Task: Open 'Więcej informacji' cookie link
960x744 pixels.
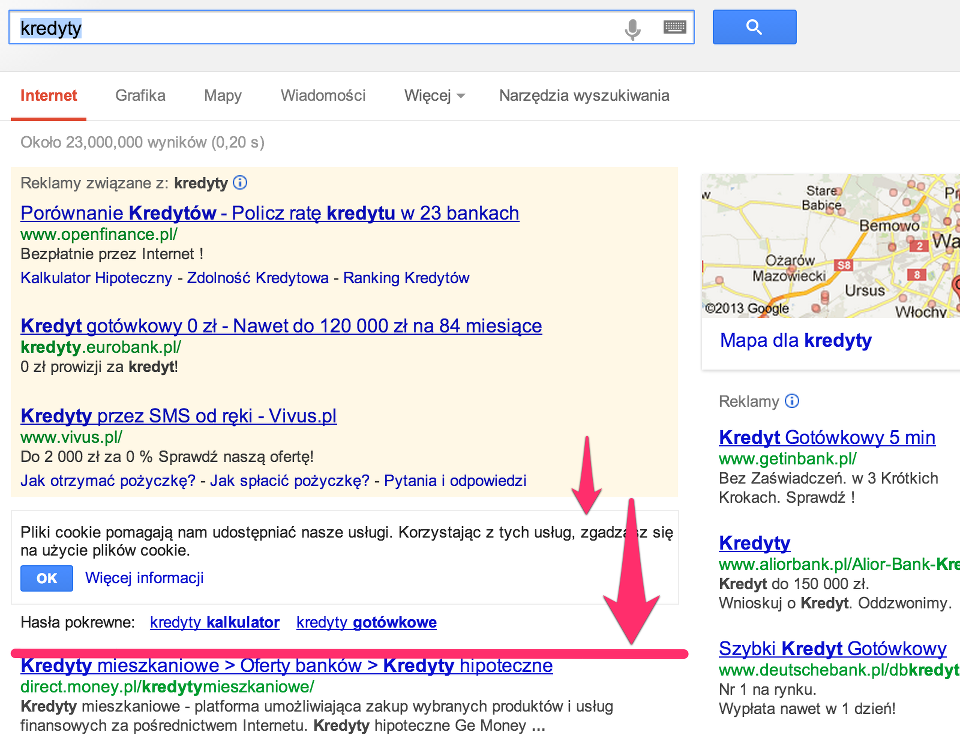Action: (x=144, y=578)
